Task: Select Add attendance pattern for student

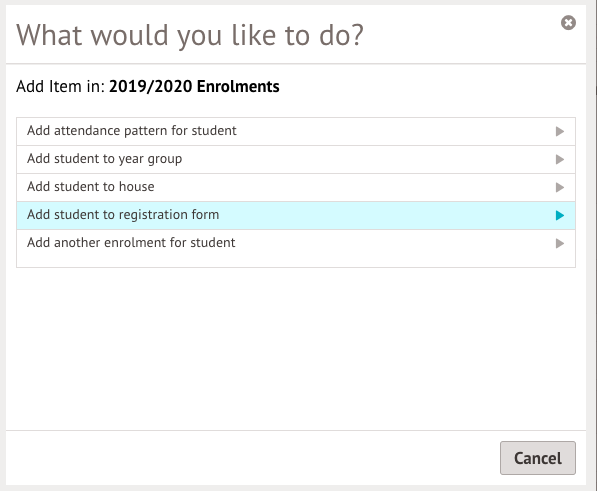Action: click(296, 131)
